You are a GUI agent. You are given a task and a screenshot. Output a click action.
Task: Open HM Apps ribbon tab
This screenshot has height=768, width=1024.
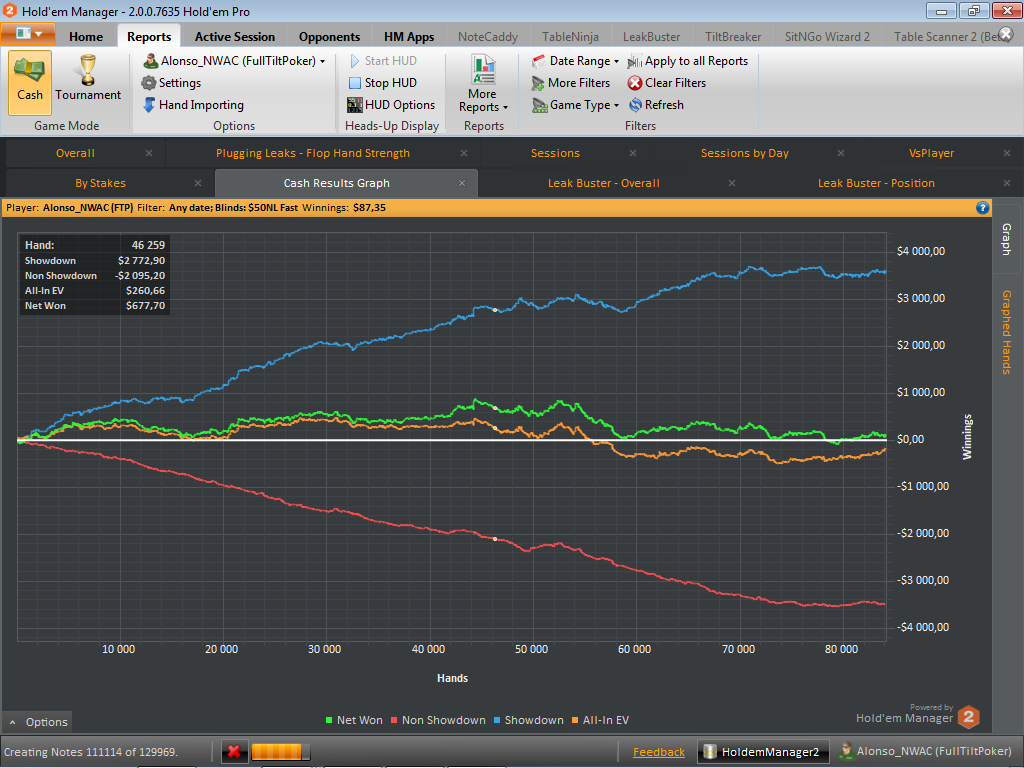click(x=409, y=37)
